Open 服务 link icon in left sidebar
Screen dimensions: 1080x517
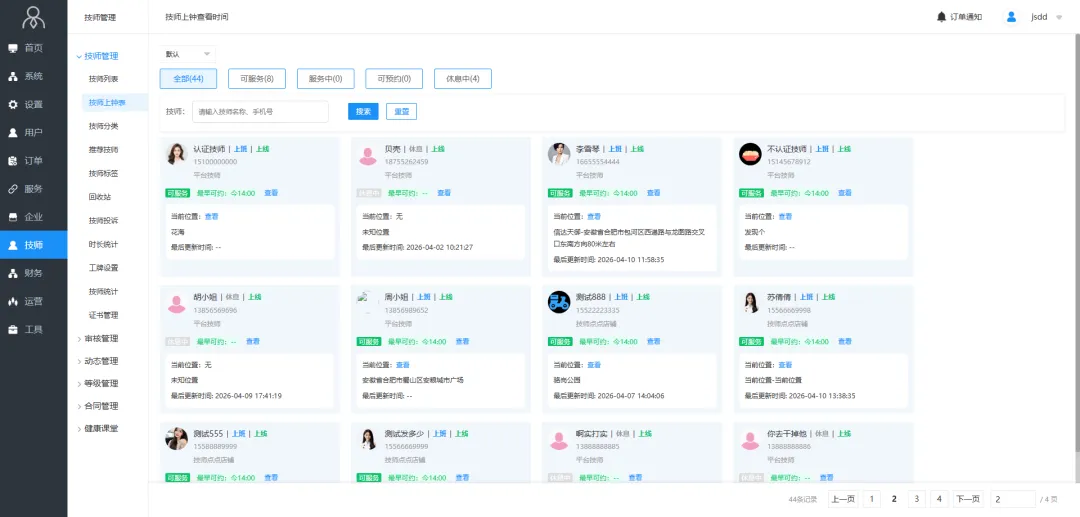[13, 188]
